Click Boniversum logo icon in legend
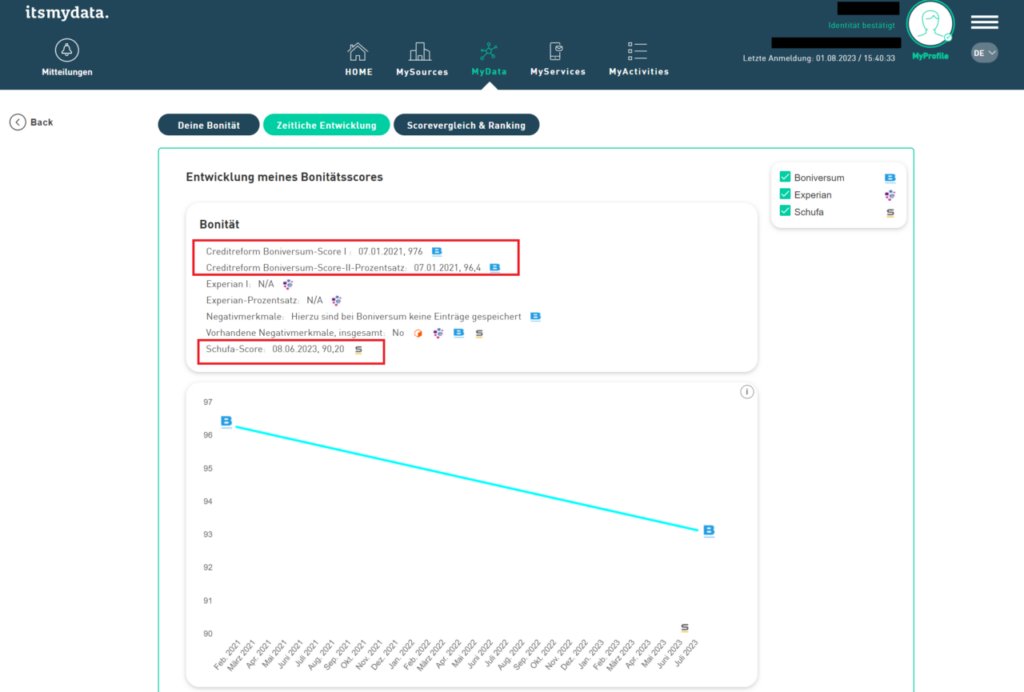The image size is (1024, 692). (x=889, y=178)
